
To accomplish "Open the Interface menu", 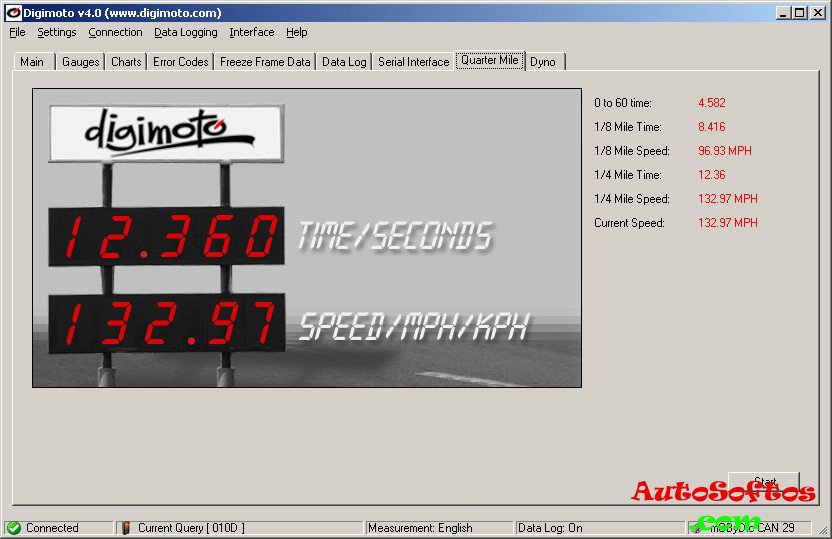I will (x=252, y=32).
